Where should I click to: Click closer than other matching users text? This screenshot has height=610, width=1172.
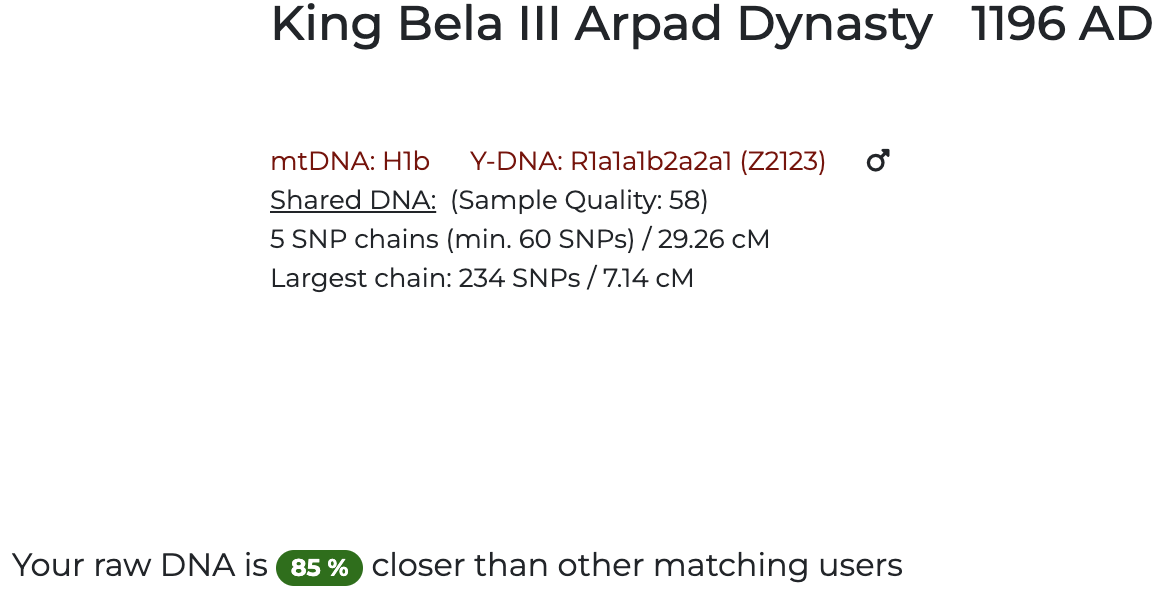[637, 565]
